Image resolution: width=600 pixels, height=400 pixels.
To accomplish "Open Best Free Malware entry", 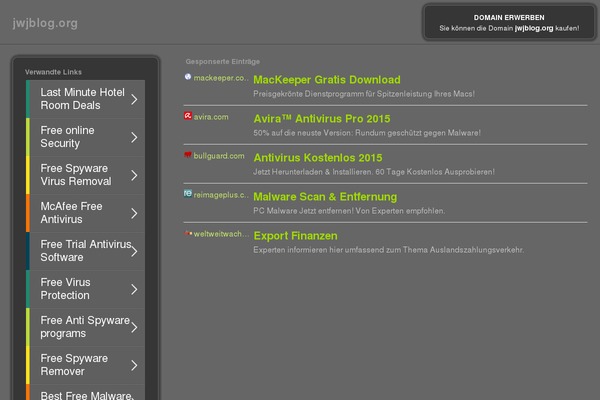I will (x=85, y=392).
